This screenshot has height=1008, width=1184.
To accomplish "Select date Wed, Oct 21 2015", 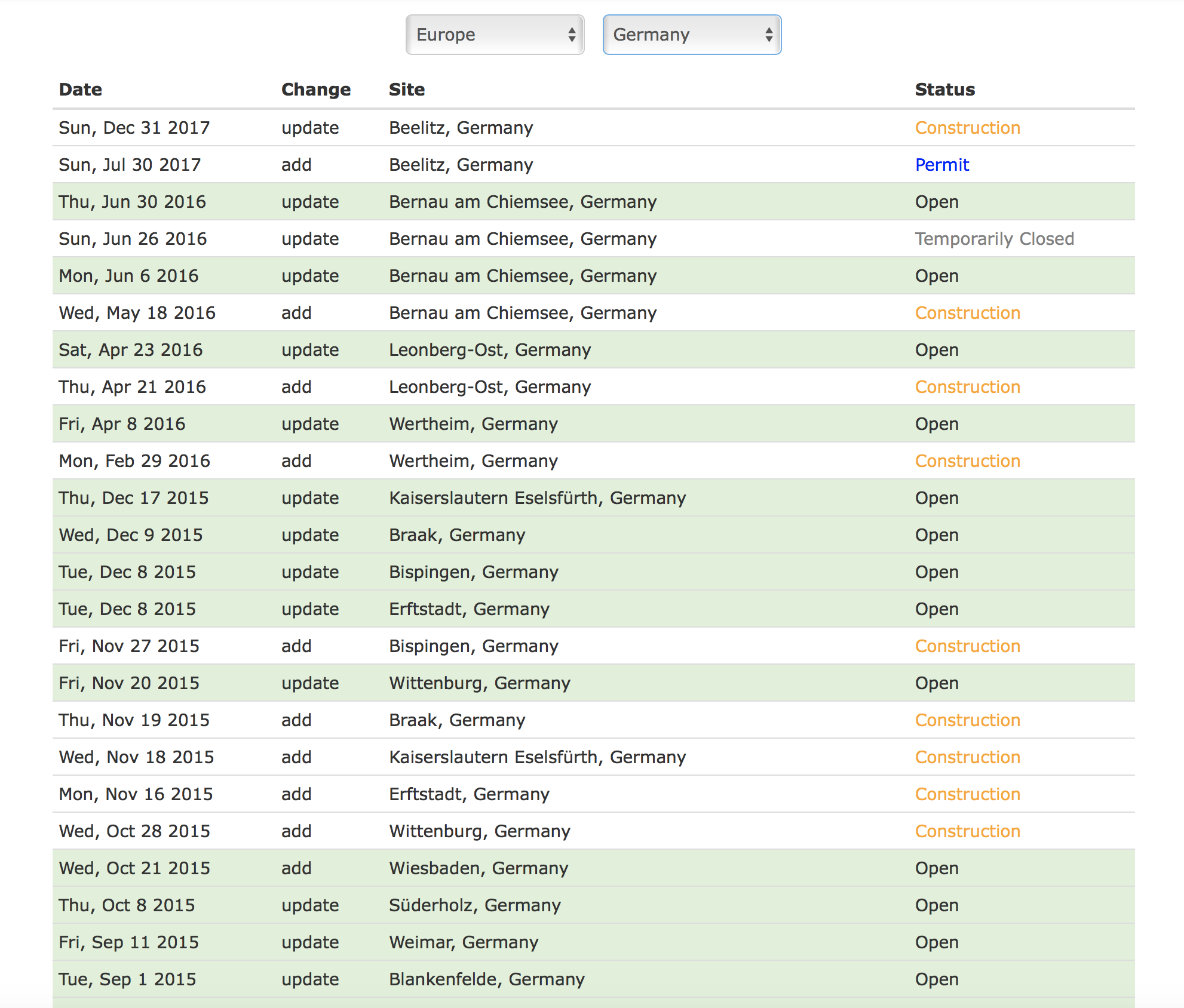I will pos(134,868).
